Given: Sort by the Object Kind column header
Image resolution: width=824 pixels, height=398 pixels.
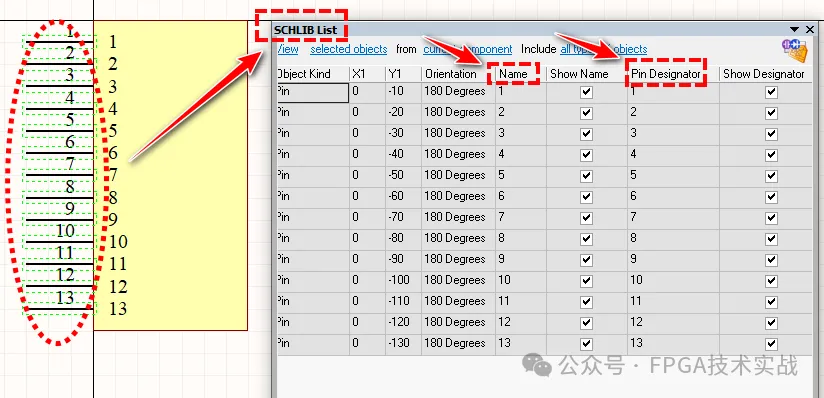Looking at the screenshot, I should point(313,74).
